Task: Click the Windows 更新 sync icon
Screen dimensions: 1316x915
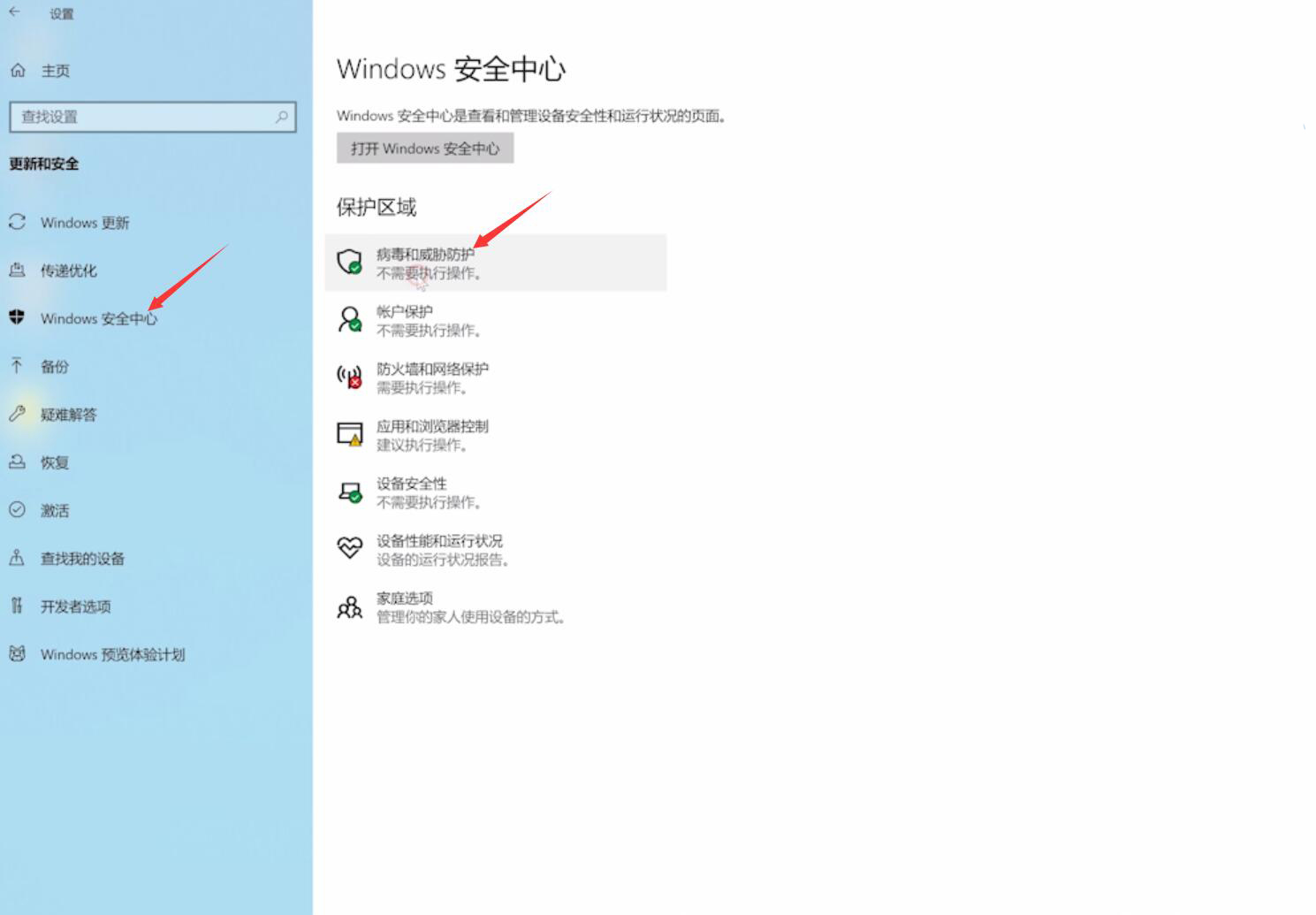Action: pos(17,222)
